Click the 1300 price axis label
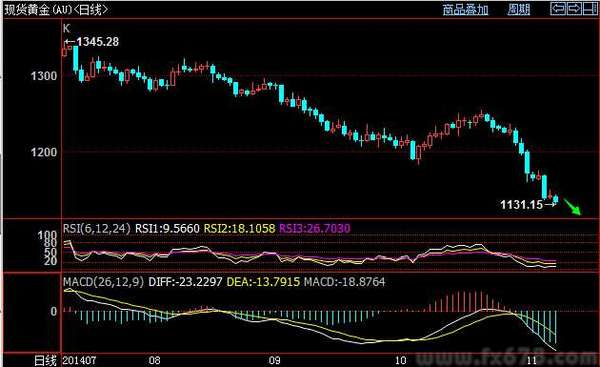 click(x=44, y=76)
